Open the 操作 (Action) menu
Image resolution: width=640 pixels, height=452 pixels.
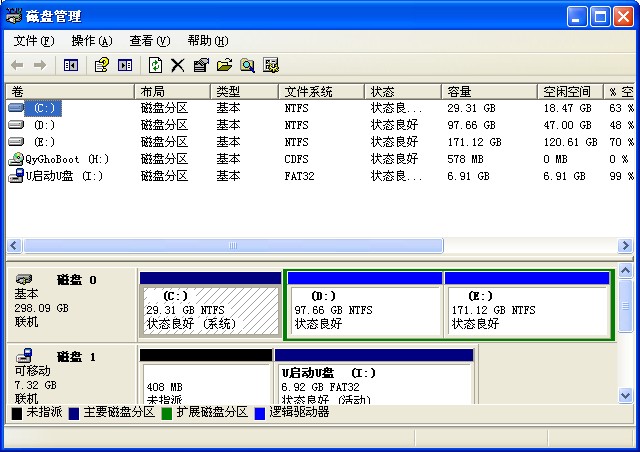(91, 41)
